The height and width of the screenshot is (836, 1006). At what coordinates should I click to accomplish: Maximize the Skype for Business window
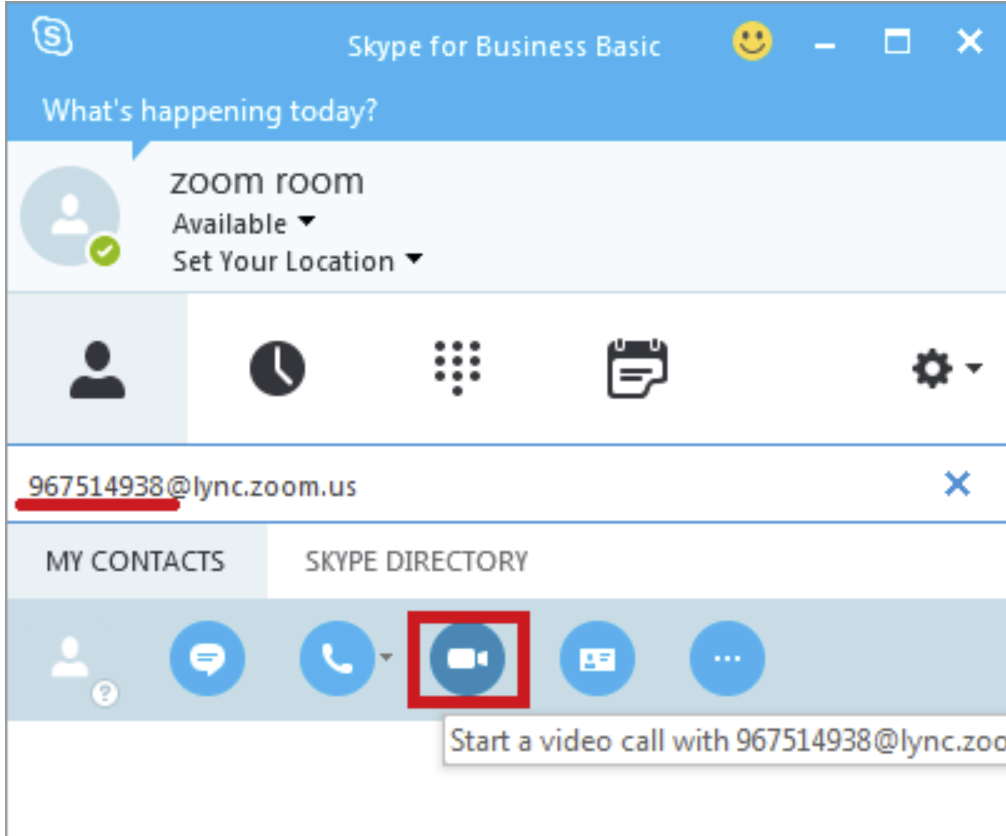pos(897,42)
